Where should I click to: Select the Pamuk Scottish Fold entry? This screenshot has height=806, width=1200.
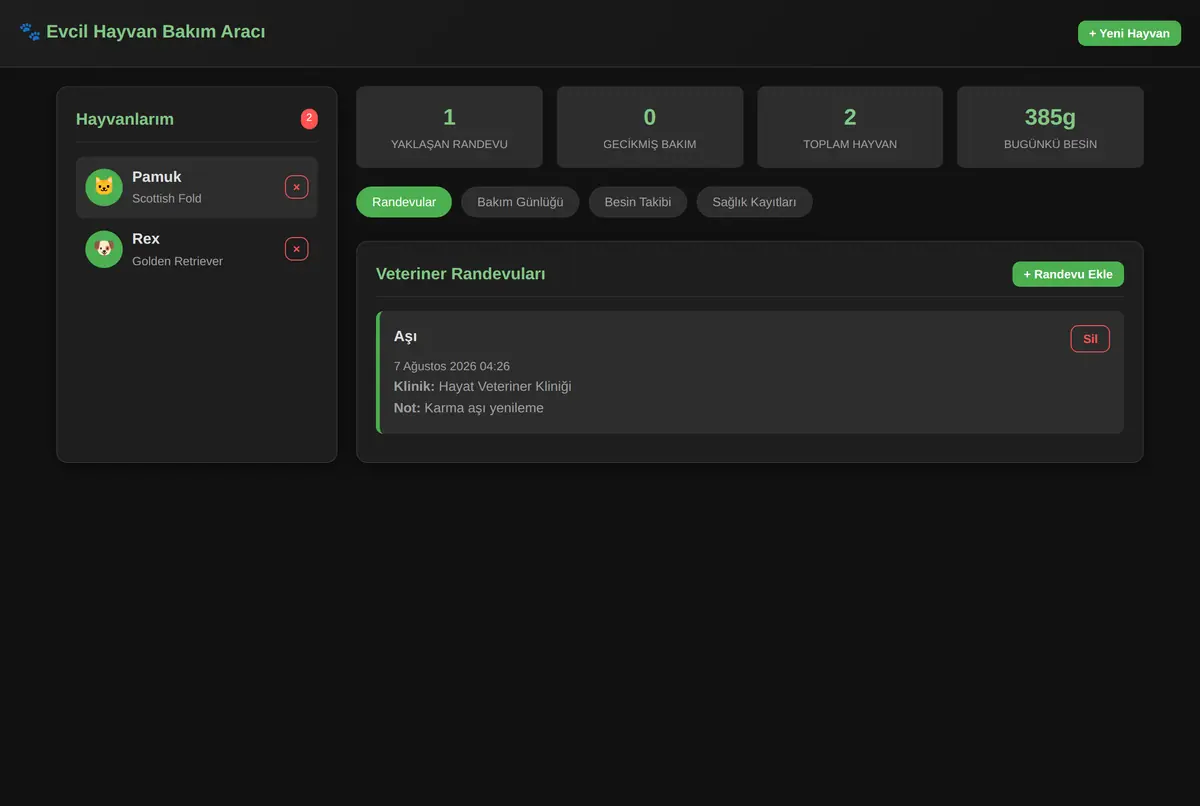[197, 187]
